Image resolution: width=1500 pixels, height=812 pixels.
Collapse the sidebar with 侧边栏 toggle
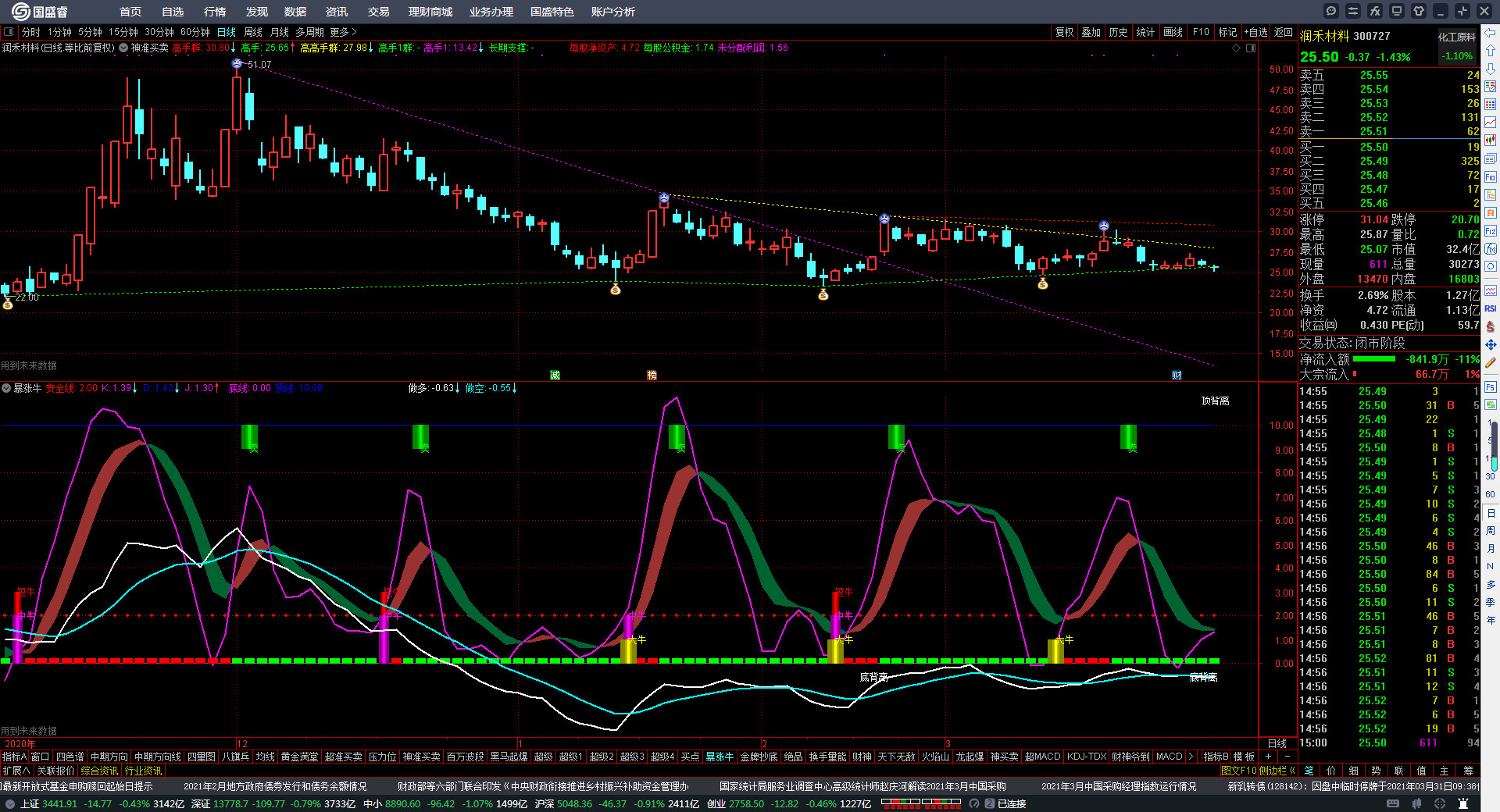[x=1277, y=771]
